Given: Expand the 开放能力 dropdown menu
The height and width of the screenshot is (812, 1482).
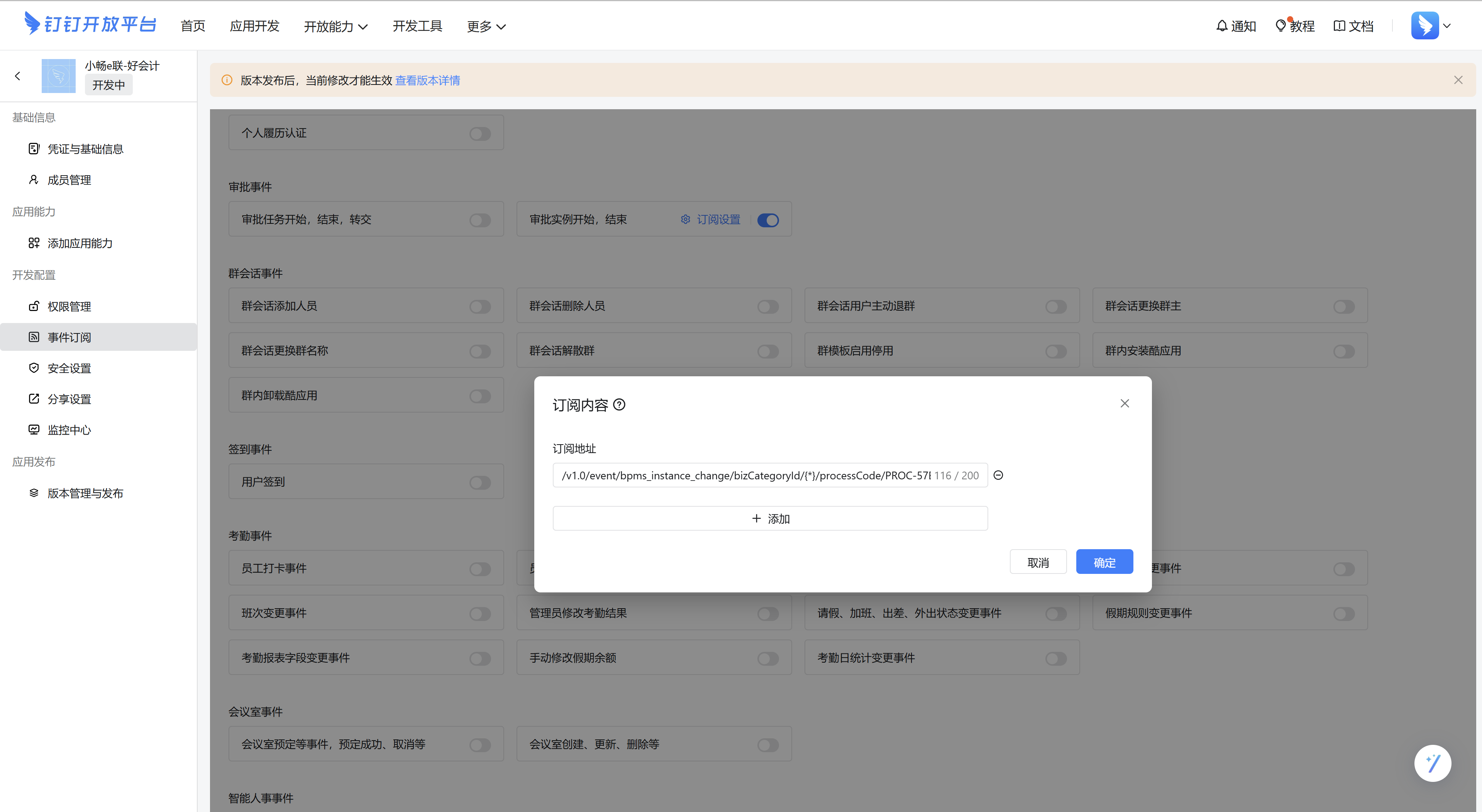Looking at the screenshot, I should (335, 27).
